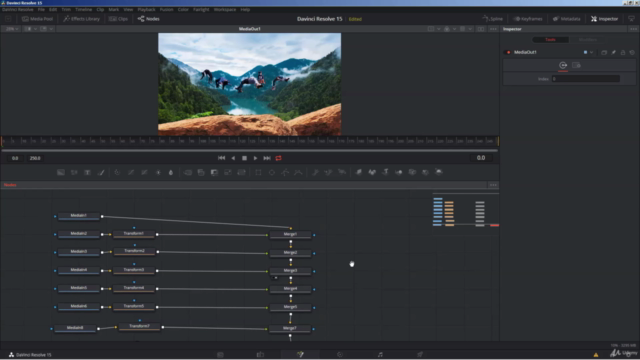The image size is (640, 360).
Task: Click the pin icon for MediaOut1 inspector
Action: pos(613,52)
